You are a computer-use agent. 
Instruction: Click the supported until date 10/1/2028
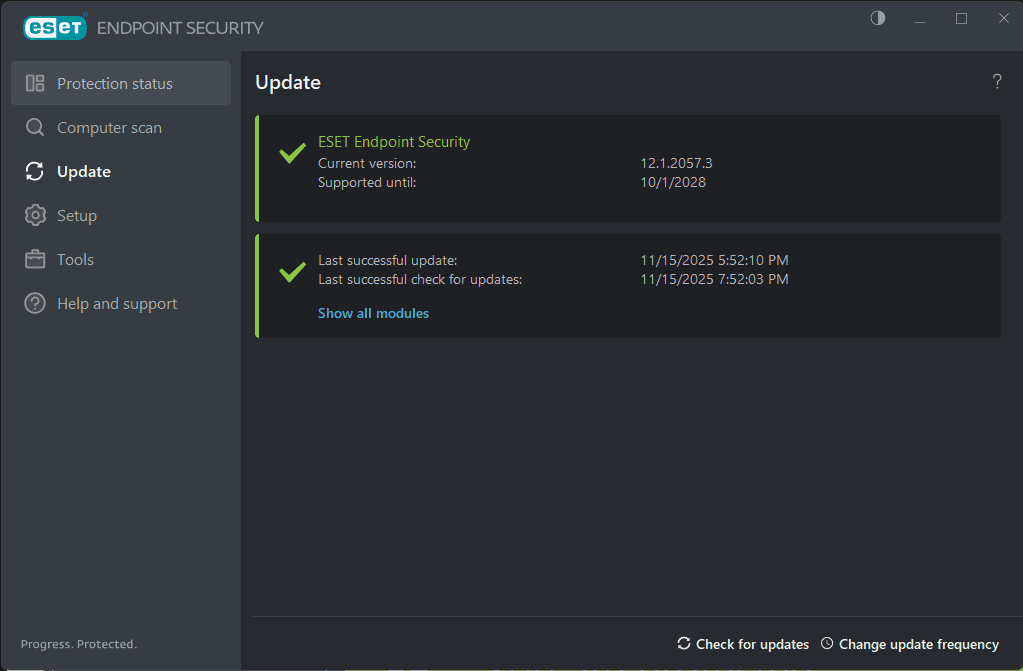pos(673,182)
